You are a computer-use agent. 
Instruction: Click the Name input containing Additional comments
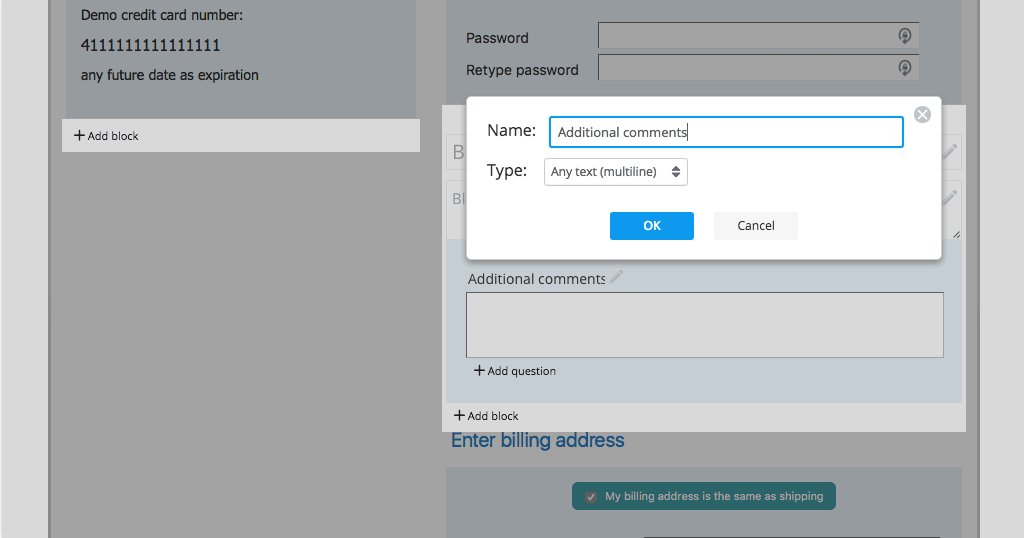coord(725,132)
